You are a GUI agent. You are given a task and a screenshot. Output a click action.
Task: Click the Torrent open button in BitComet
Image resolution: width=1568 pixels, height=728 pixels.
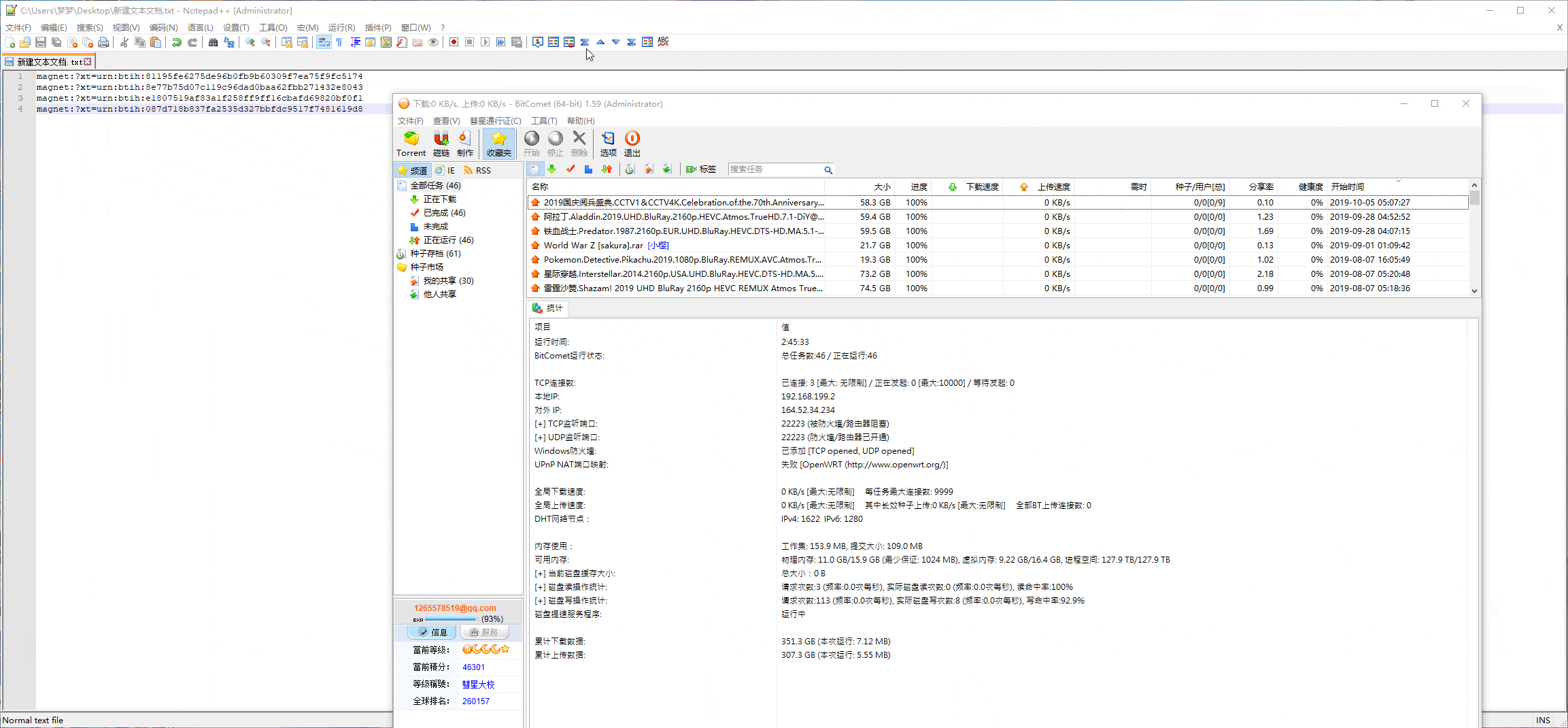pos(411,144)
